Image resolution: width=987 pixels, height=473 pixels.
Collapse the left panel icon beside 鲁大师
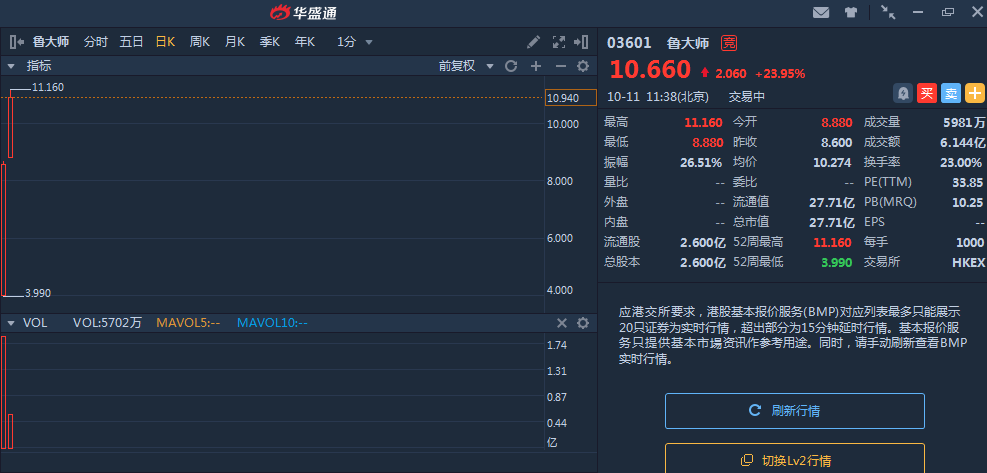(x=17, y=42)
